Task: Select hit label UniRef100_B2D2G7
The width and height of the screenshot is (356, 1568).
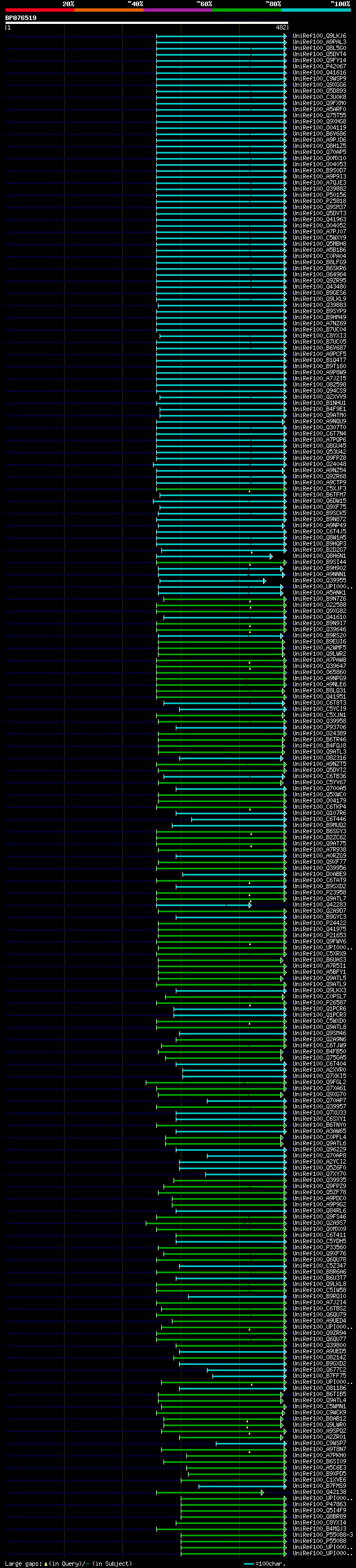Action: pyautogui.click(x=319, y=550)
